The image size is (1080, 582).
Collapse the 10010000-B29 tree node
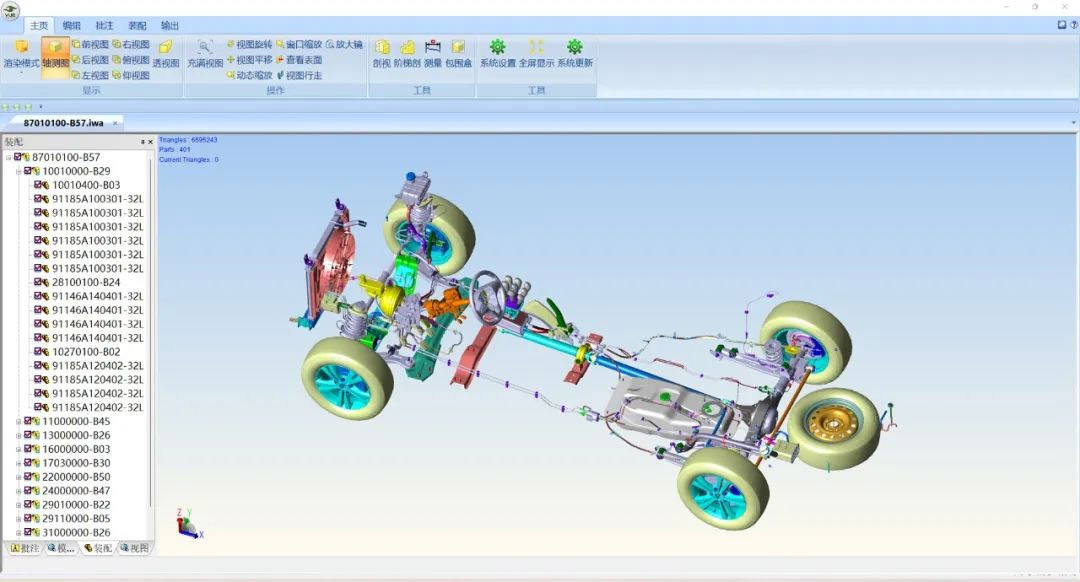coord(18,171)
